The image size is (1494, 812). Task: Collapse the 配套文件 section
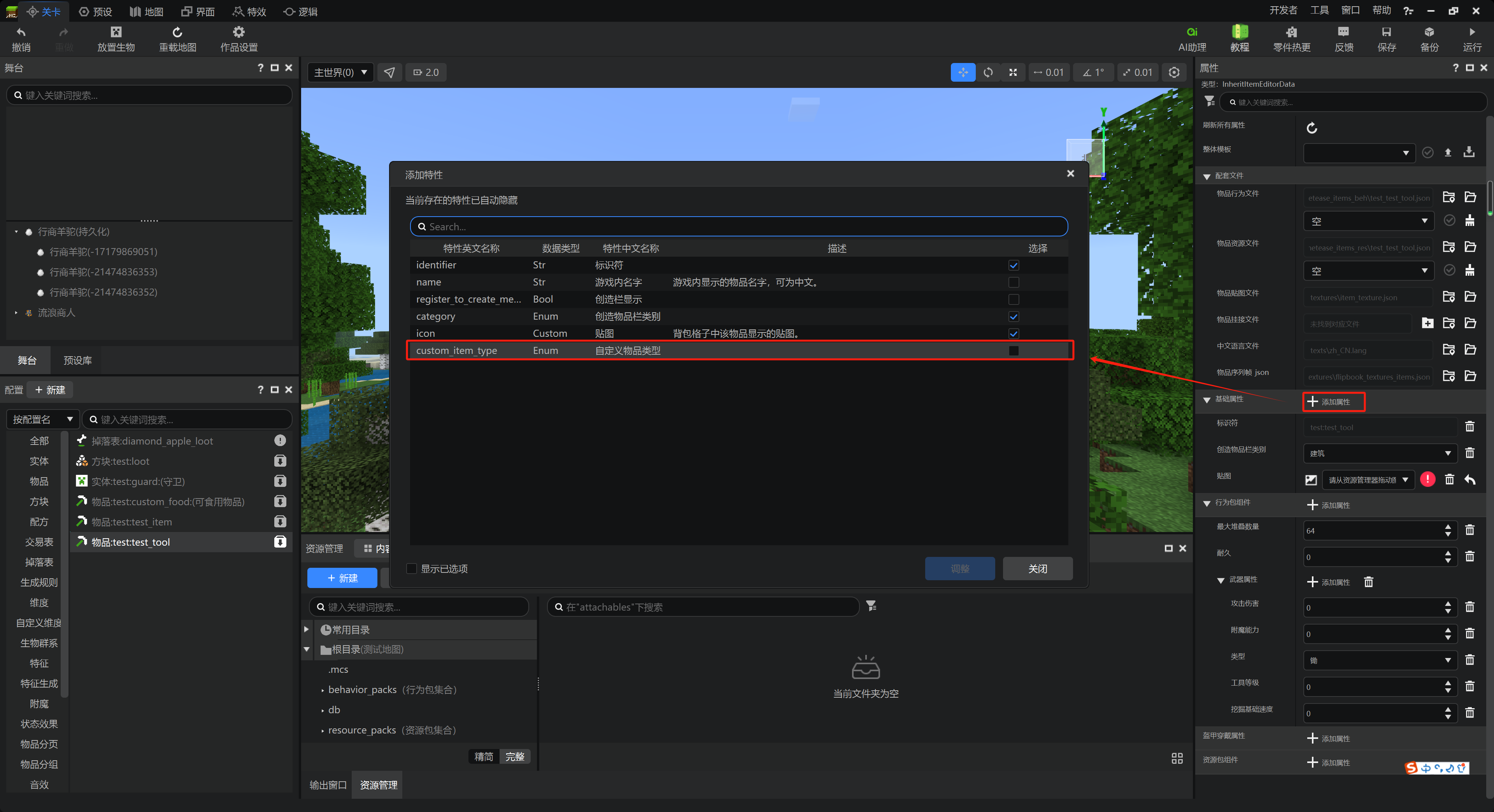coord(1206,176)
